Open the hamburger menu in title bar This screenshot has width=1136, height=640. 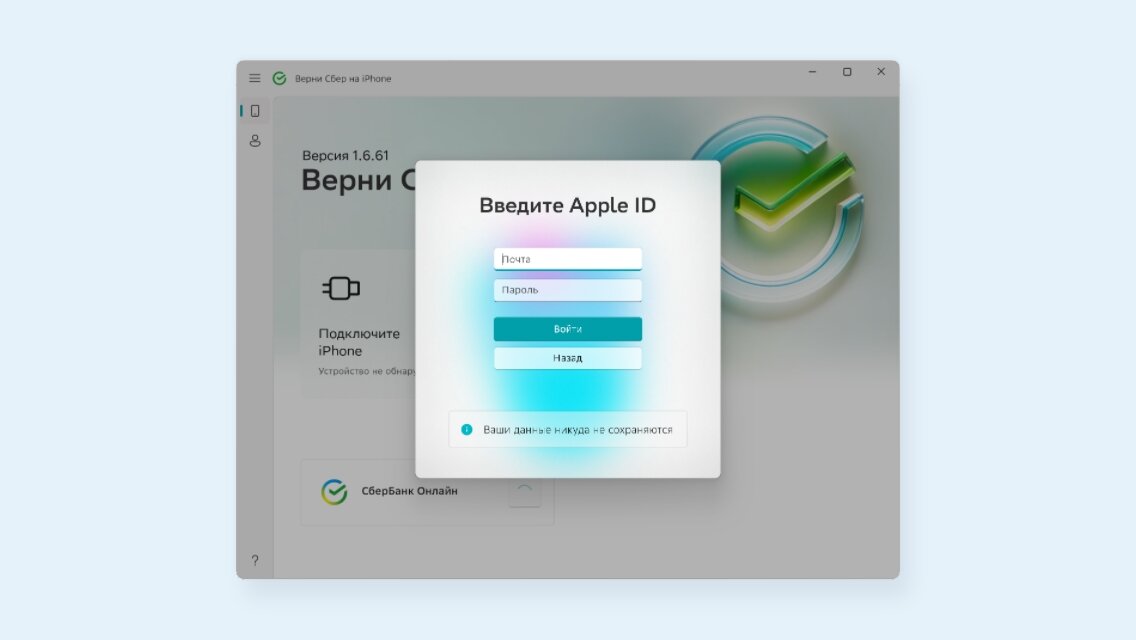pyautogui.click(x=254, y=78)
